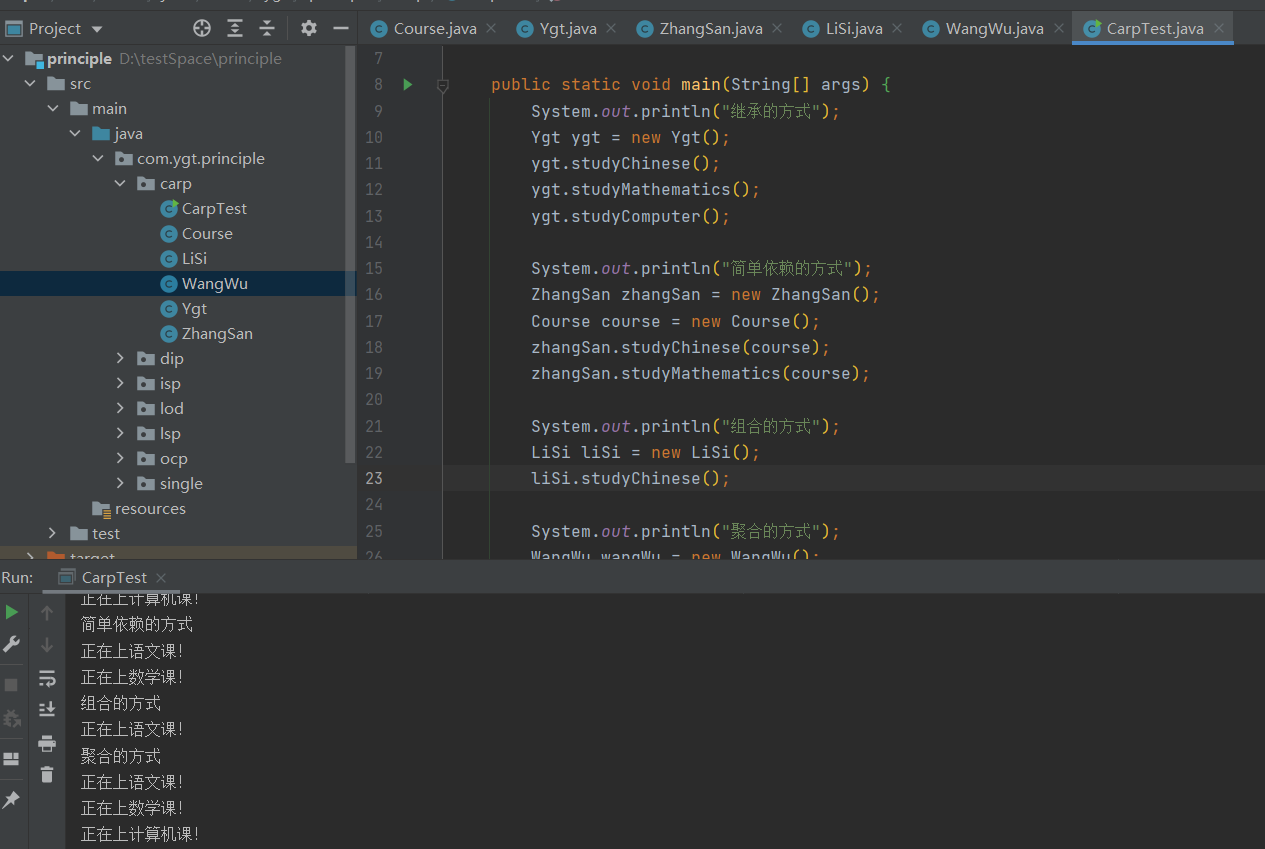Toggle soft-wrap in the Run console
Viewport: 1265px width, 849px height.
click(x=47, y=679)
